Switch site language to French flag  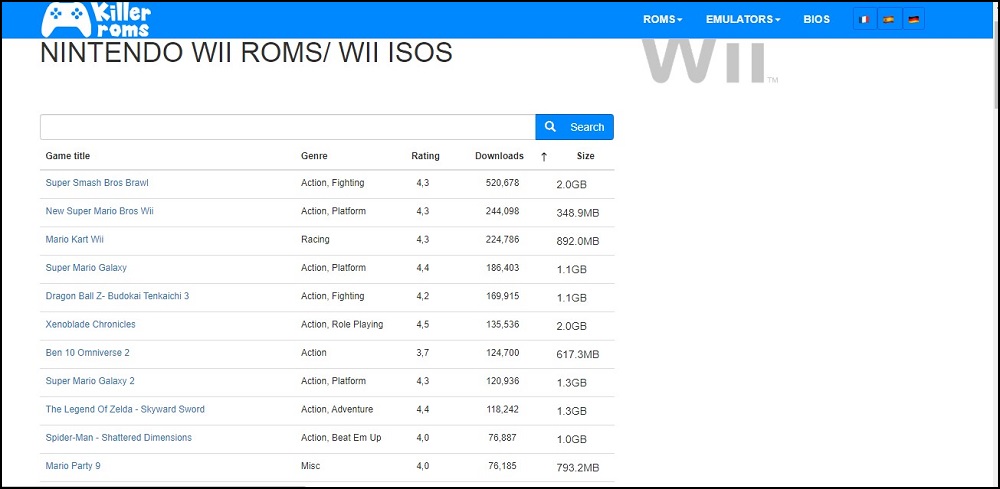(x=864, y=19)
